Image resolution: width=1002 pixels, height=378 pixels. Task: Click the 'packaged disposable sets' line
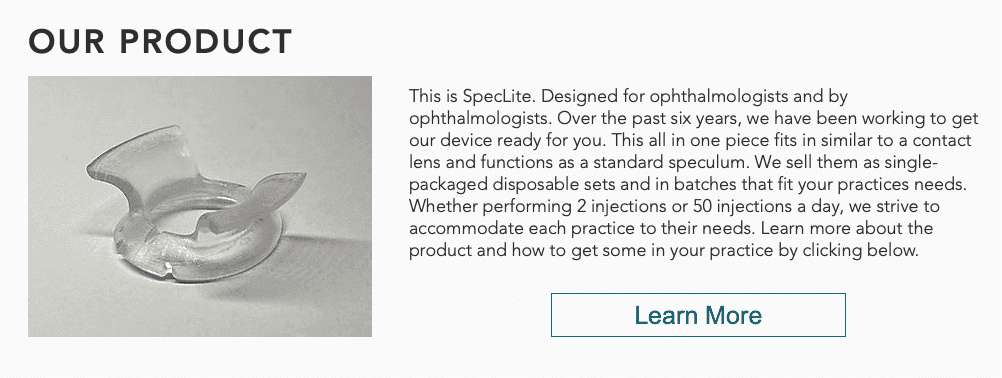coord(686,184)
